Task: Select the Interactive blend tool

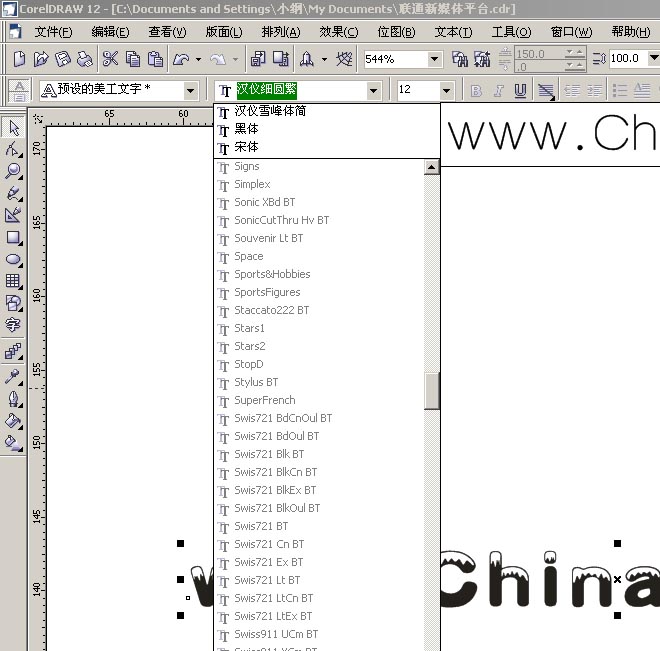Action: tap(13, 351)
